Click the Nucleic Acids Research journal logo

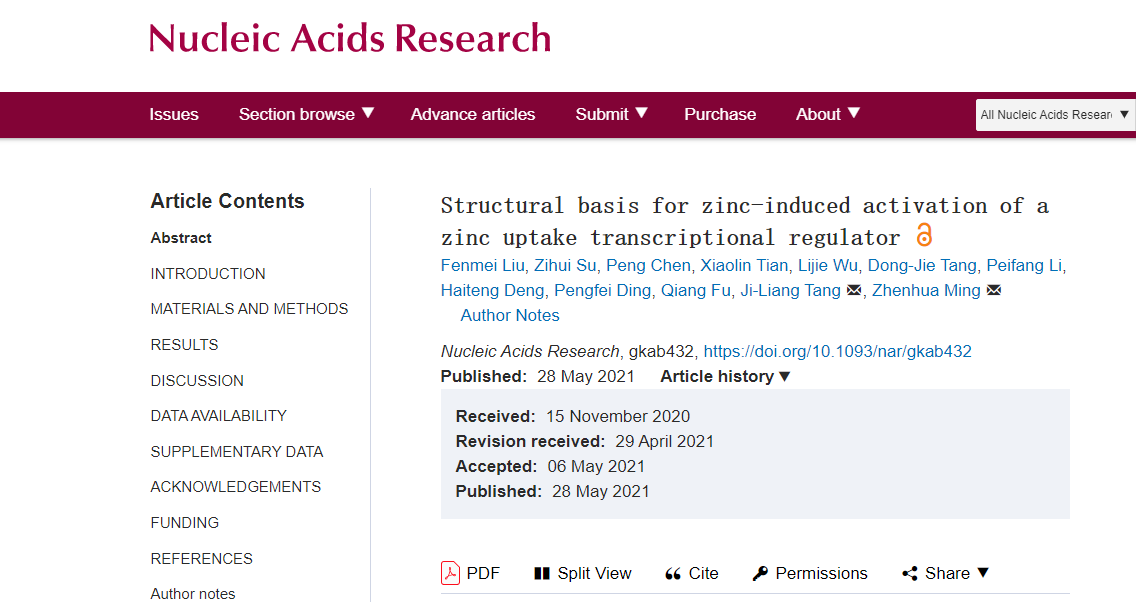tap(350, 38)
